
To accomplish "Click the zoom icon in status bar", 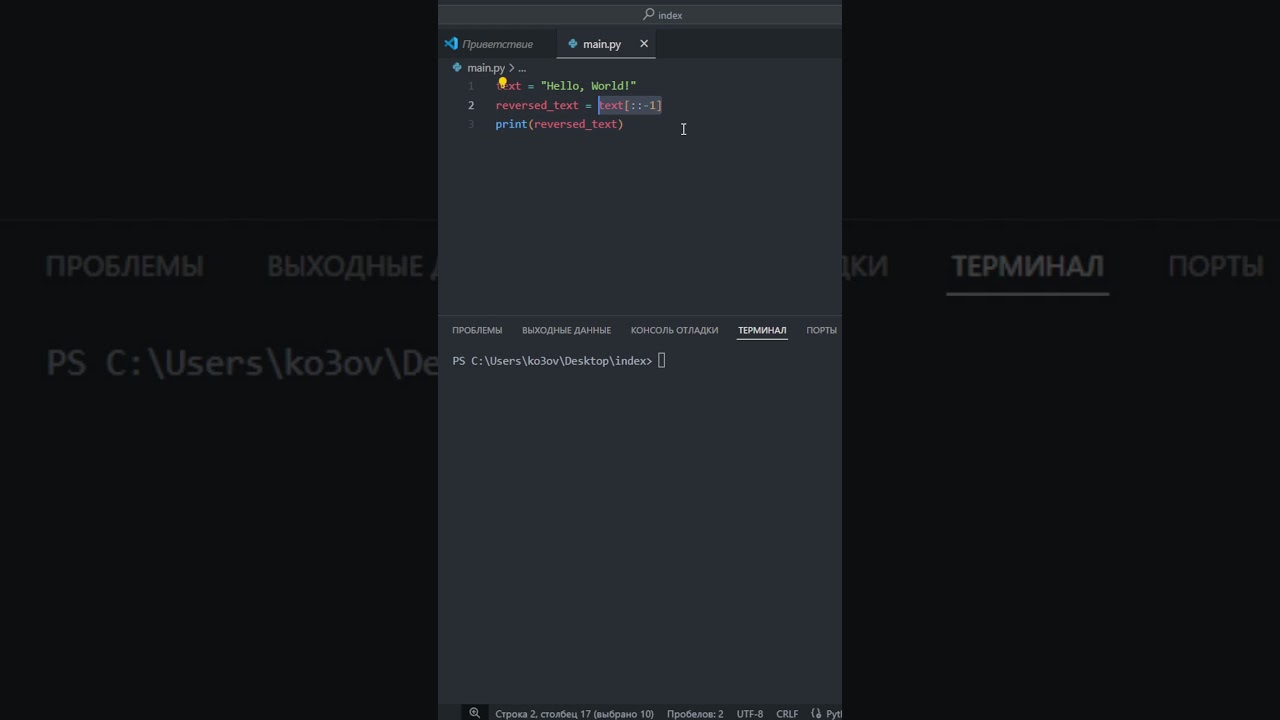I will (x=475, y=713).
